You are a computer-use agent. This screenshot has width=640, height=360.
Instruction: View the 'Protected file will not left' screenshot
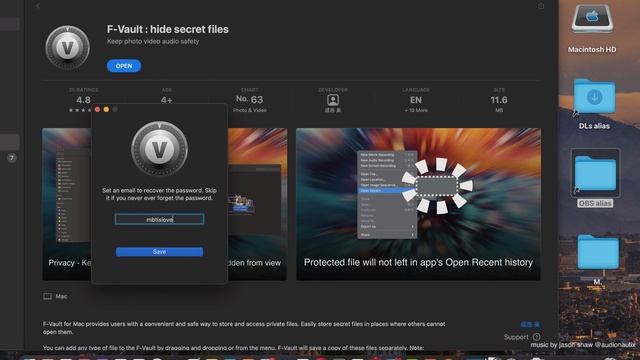point(418,204)
